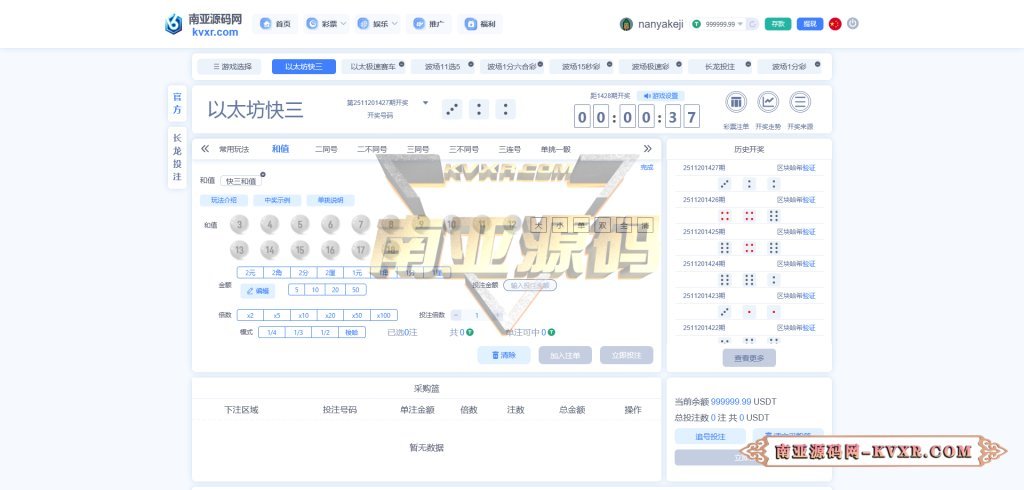The image size is (1024, 490).
Task: Set multiplier to x100
Action: [384, 315]
